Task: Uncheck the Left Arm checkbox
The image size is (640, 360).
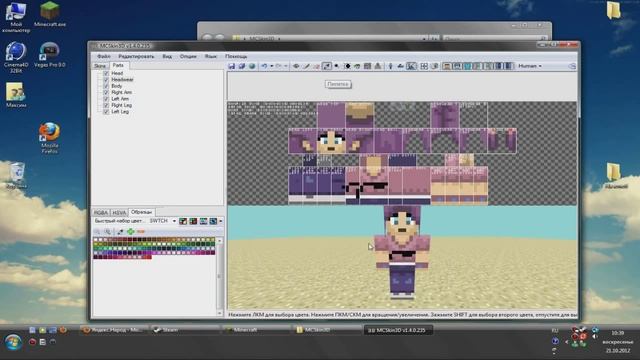Action: pos(106,99)
